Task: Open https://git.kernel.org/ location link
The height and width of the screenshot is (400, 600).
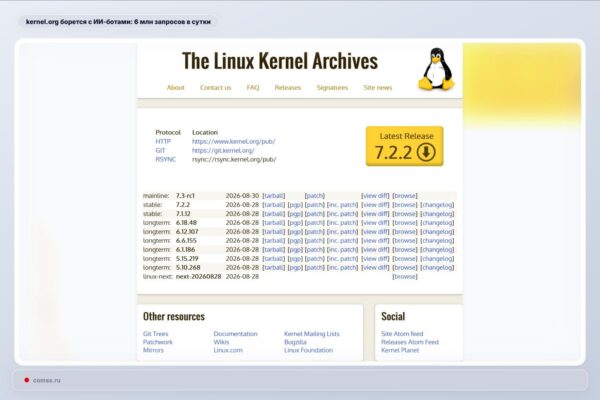Action: (223, 150)
